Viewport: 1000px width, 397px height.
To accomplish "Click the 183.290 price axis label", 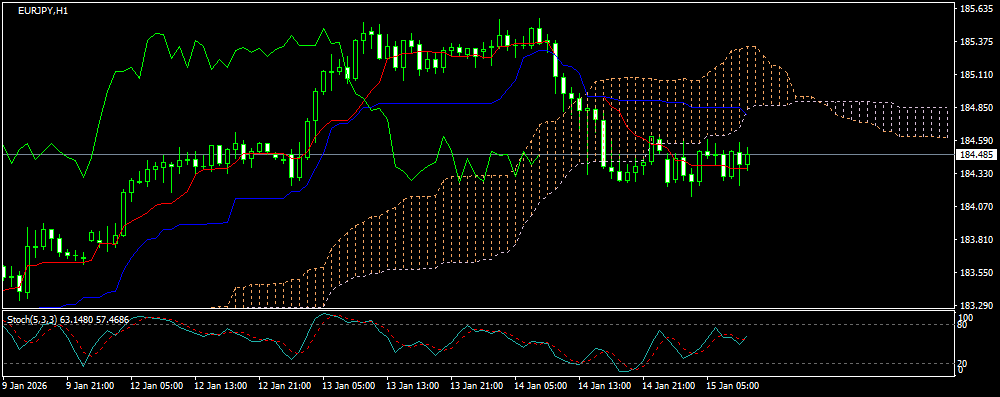I will (x=976, y=306).
